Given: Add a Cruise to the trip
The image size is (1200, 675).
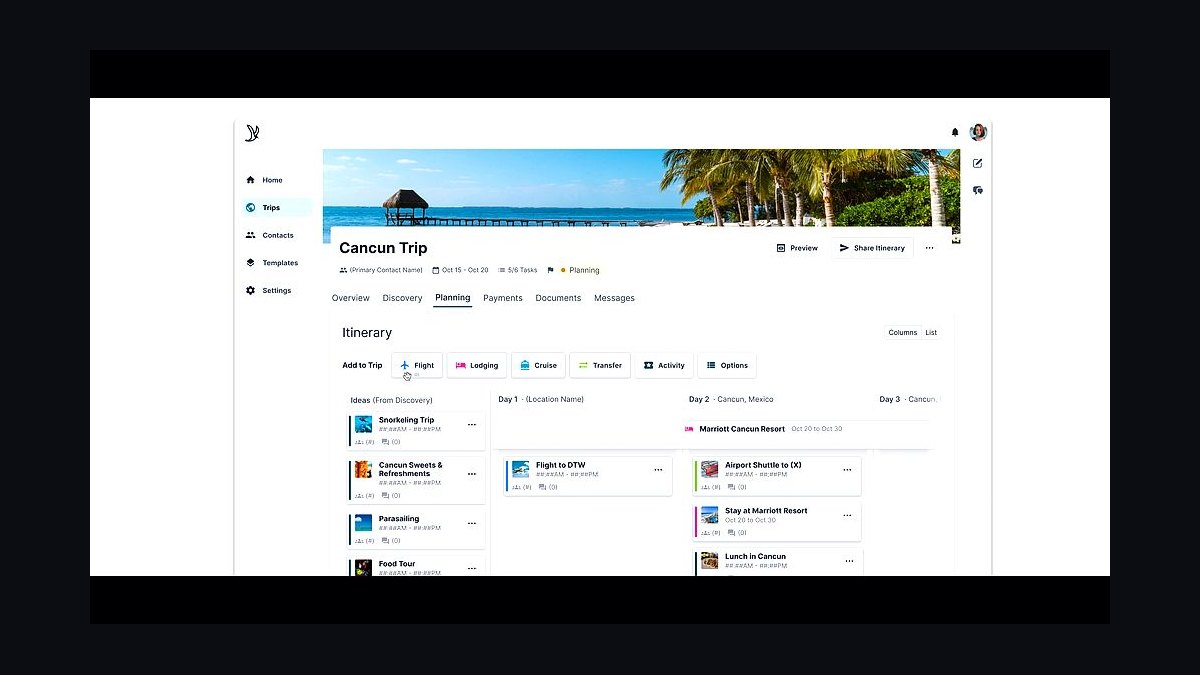Looking at the screenshot, I should tap(538, 365).
